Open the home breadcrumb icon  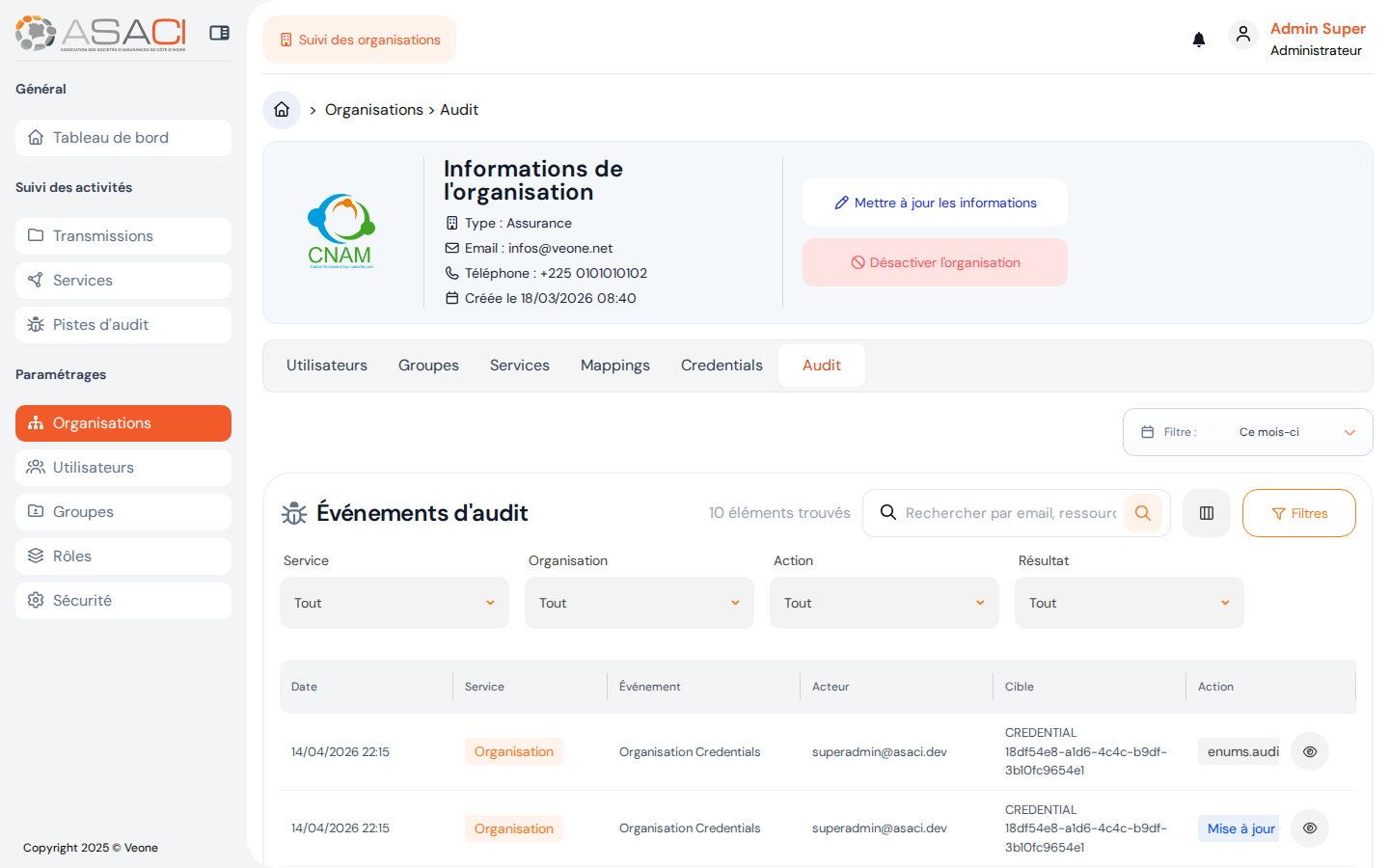click(281, 109)
